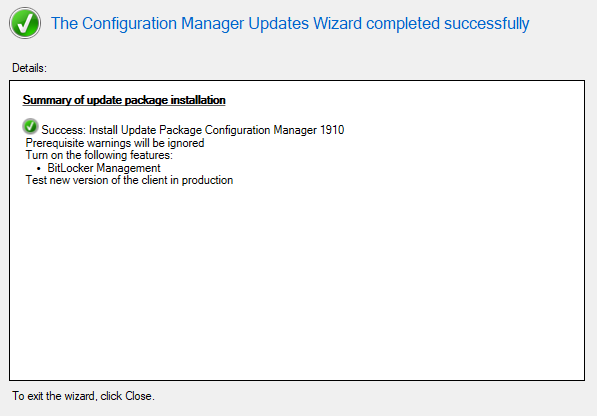Click the Details label
Image resolution: width=597 pixels, height=416 pixels.
pos(29,68)
